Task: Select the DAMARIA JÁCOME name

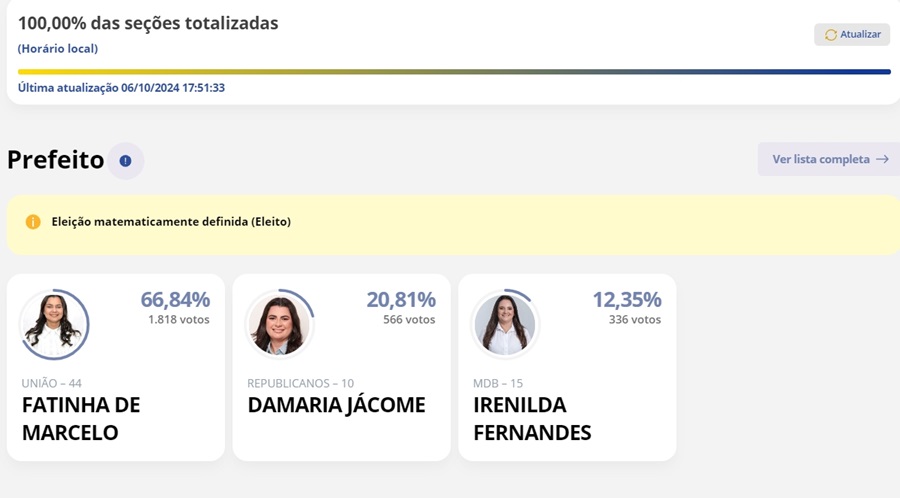Action: [336, 405]
